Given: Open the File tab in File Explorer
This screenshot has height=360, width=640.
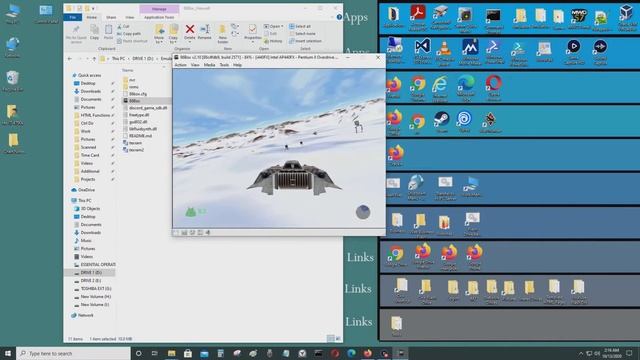Looking at the screenshot, I should coord(73,17).
